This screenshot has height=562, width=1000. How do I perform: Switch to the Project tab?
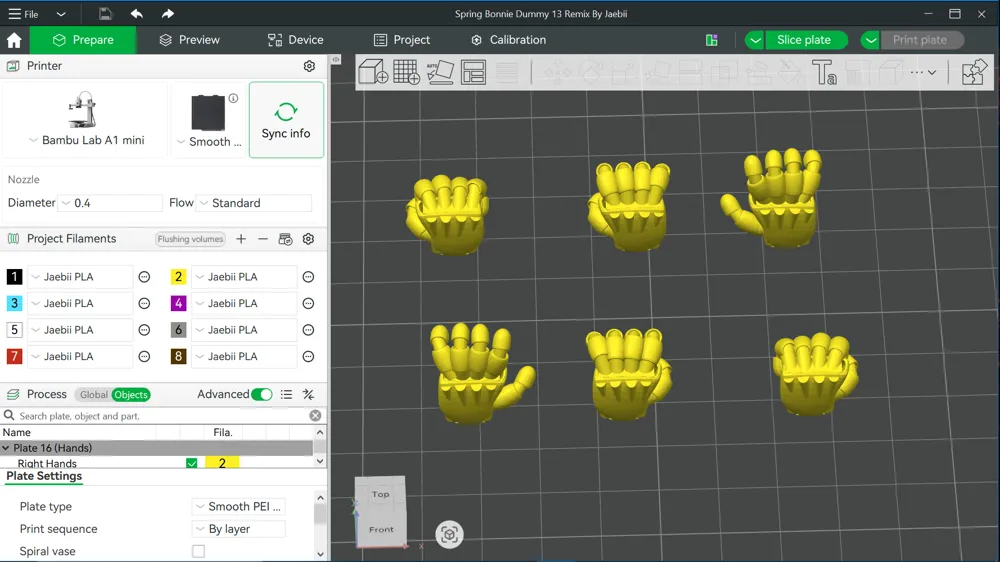point(402,40)
